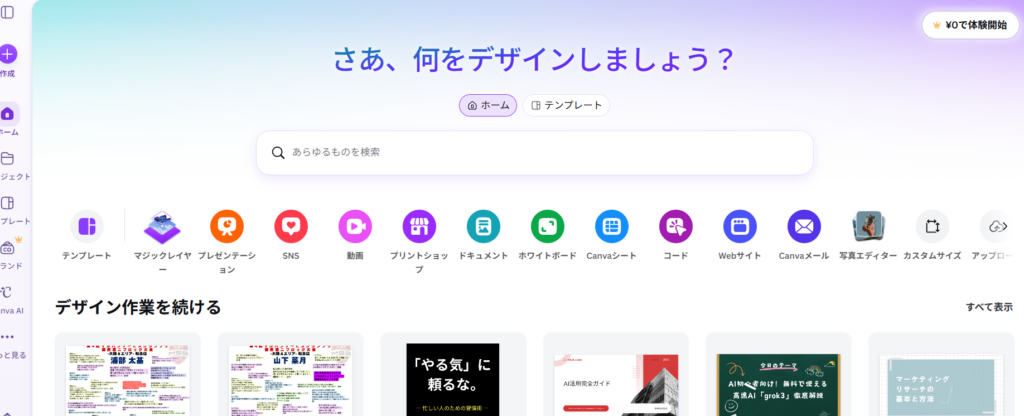Click the three-dot もっと見る icon
The height and width of the screenshot is (416, 1024).
click(x=7, y=337)
